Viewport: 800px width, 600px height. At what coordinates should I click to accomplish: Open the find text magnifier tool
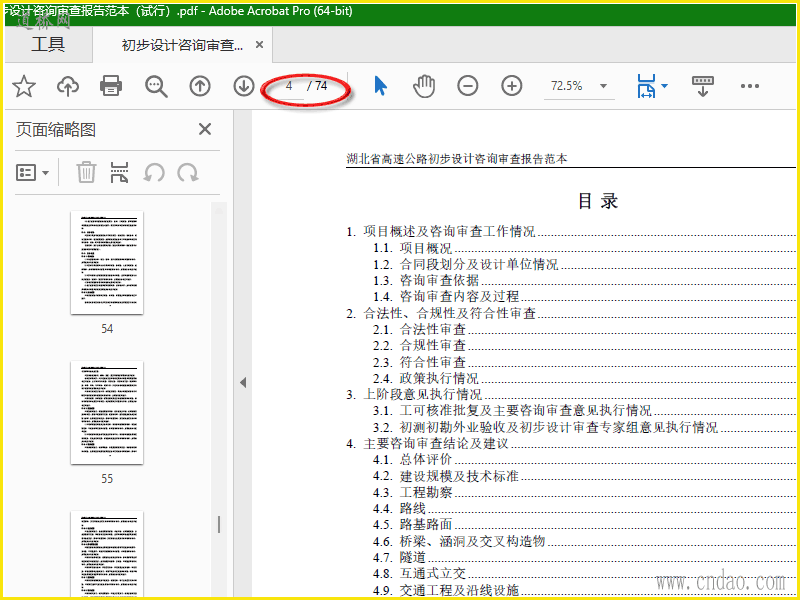click(156, 86)
